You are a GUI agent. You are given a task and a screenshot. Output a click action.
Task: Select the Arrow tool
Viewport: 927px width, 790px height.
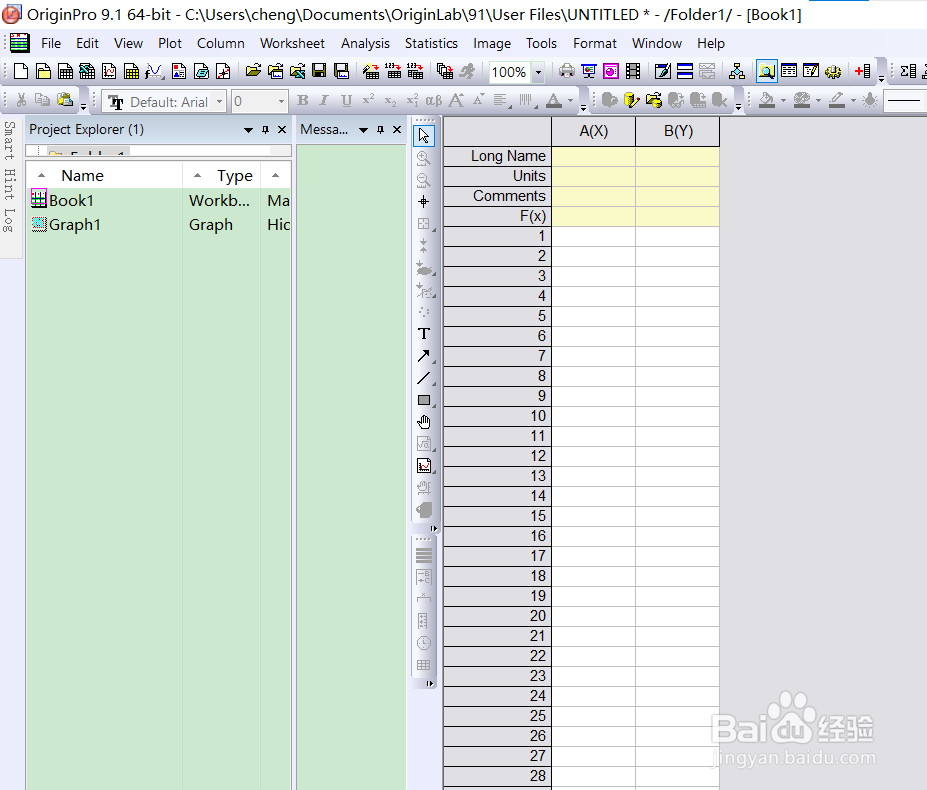(424, 356)
